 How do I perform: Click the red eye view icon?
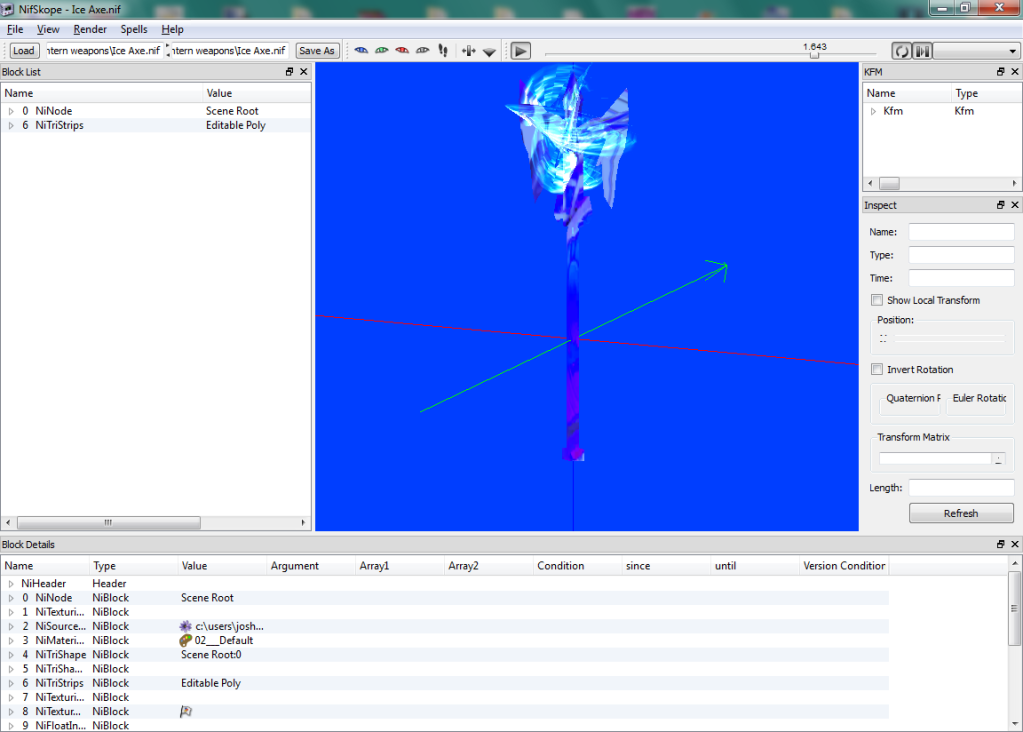tap(402, 50)
